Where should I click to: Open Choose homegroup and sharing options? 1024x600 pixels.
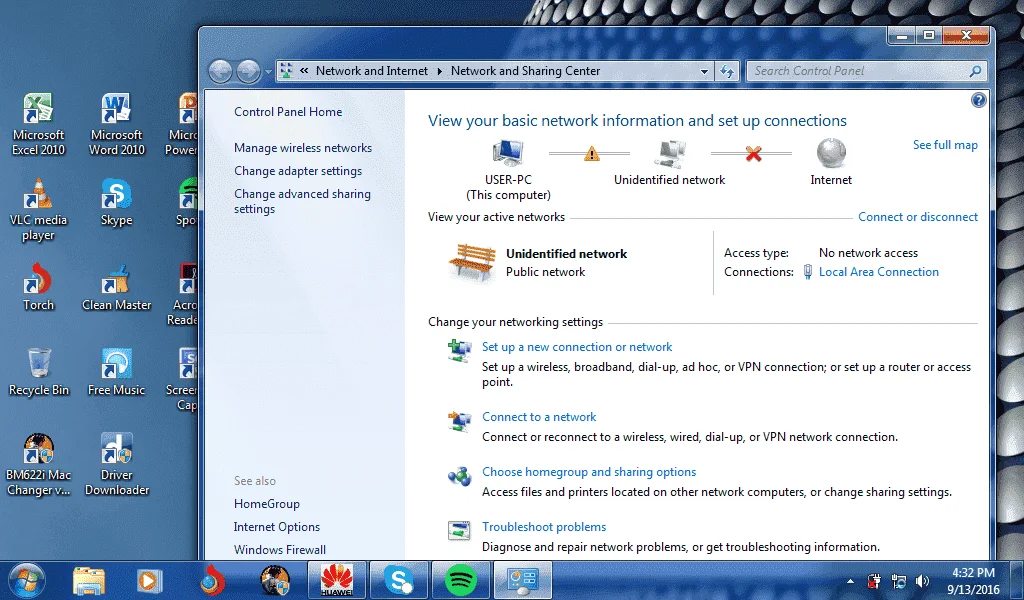(589, 472)
